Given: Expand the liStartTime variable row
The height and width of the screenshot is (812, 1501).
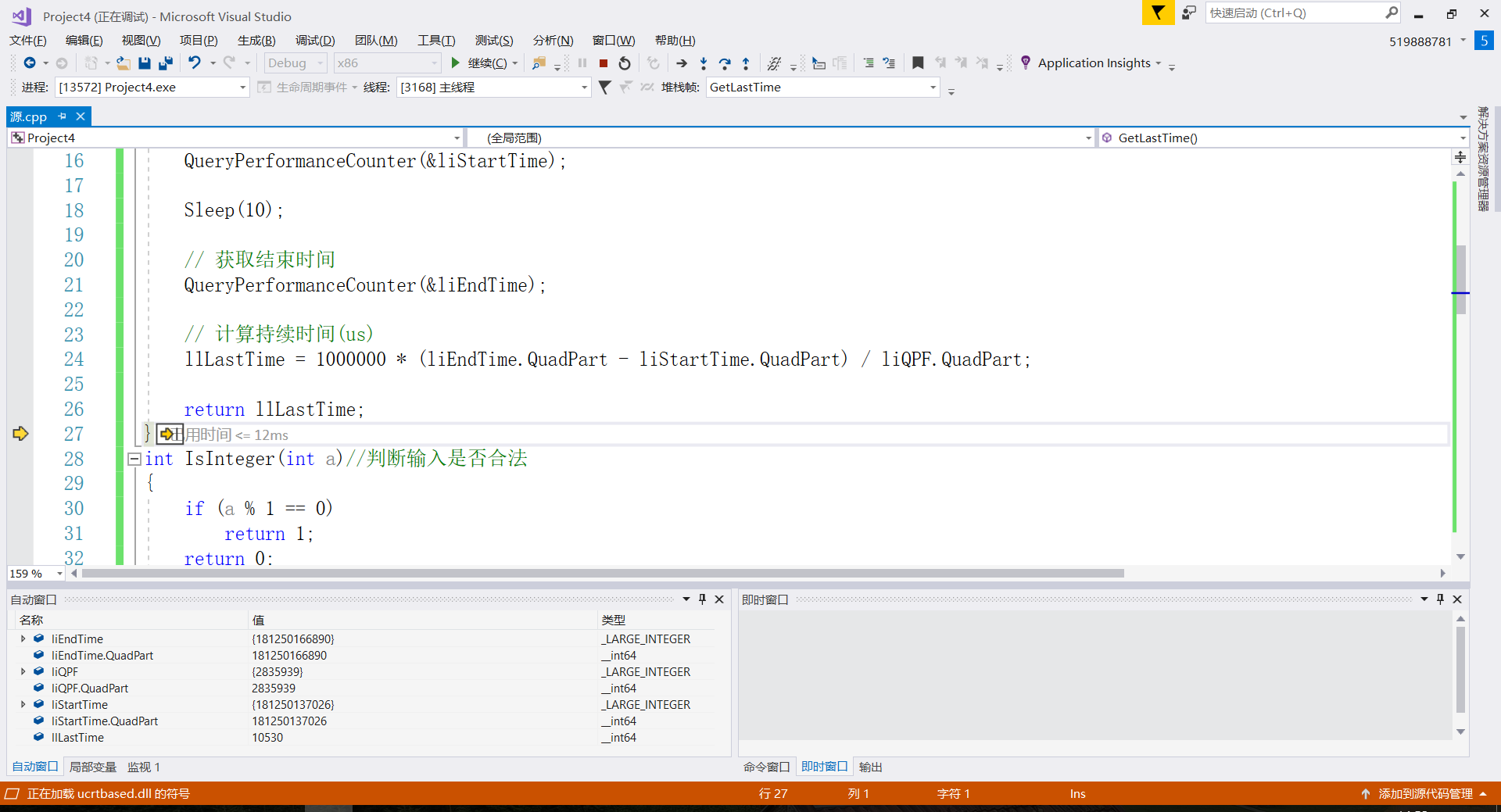Looking at the screenshot, I should (23, 704).
